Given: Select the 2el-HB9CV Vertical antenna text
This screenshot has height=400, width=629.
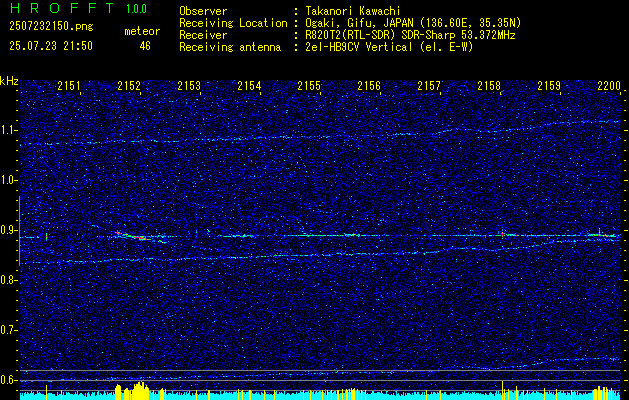Looking at the screenshot, I should click(388, 47).
